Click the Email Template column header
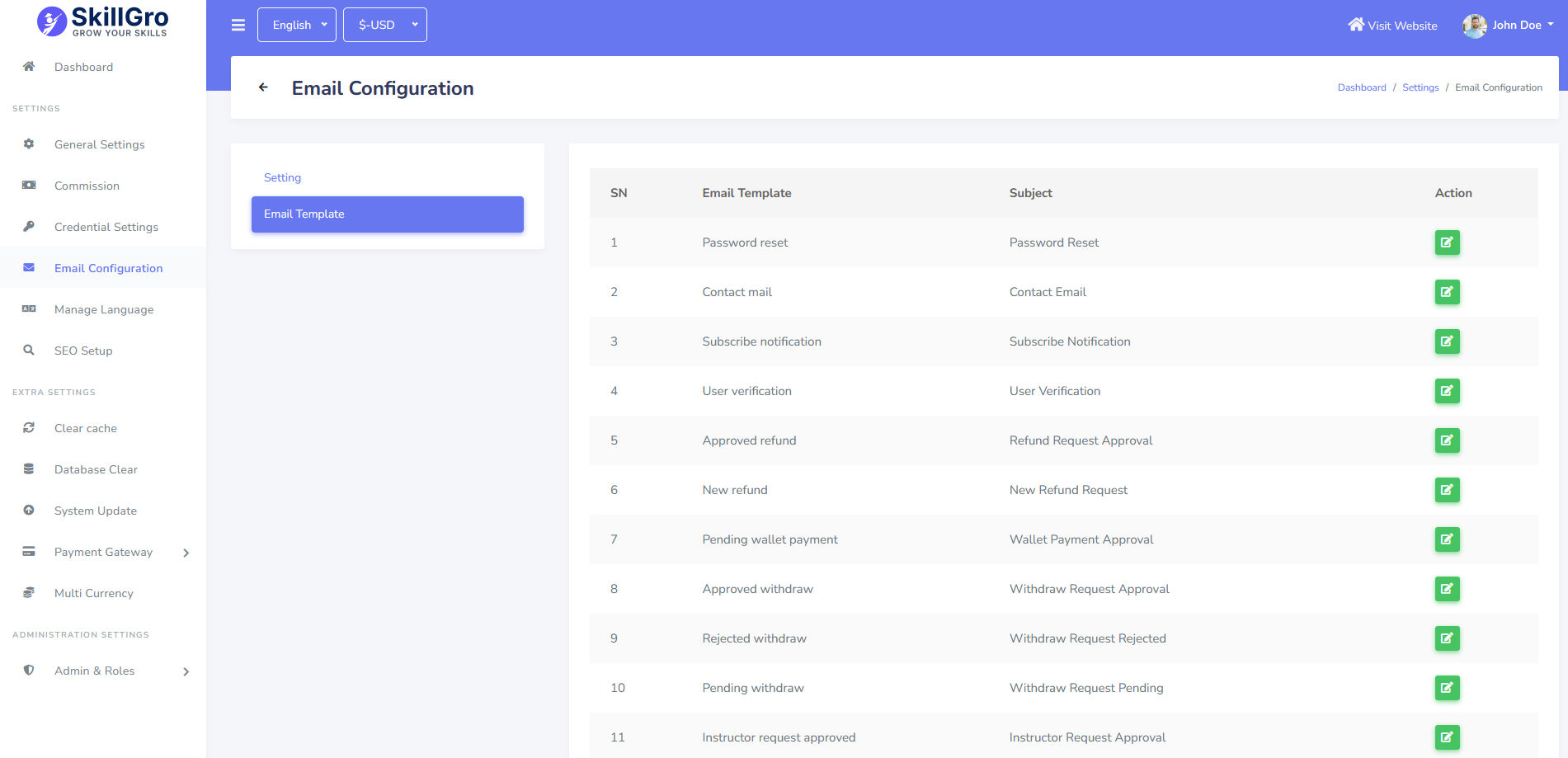Viewport: 1568px width, 758px height. (x=746, y=193)
